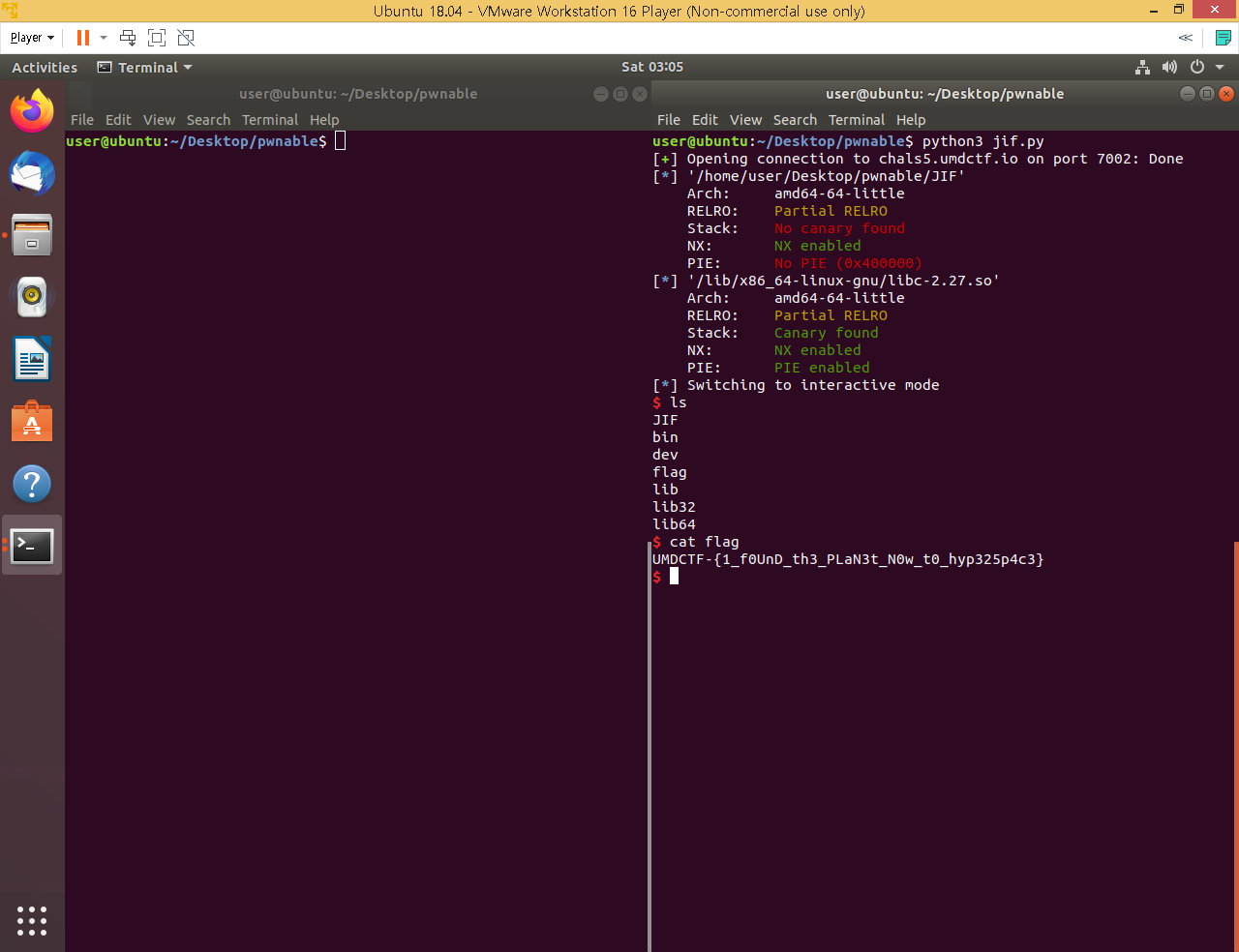Maximize the right terminal window
This screenshot has height=952, width=1239.
tap(1207, 94)
